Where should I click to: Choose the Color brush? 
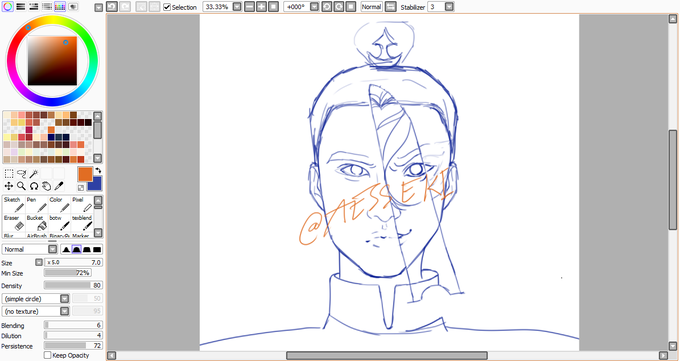click(x=60, y=204)
